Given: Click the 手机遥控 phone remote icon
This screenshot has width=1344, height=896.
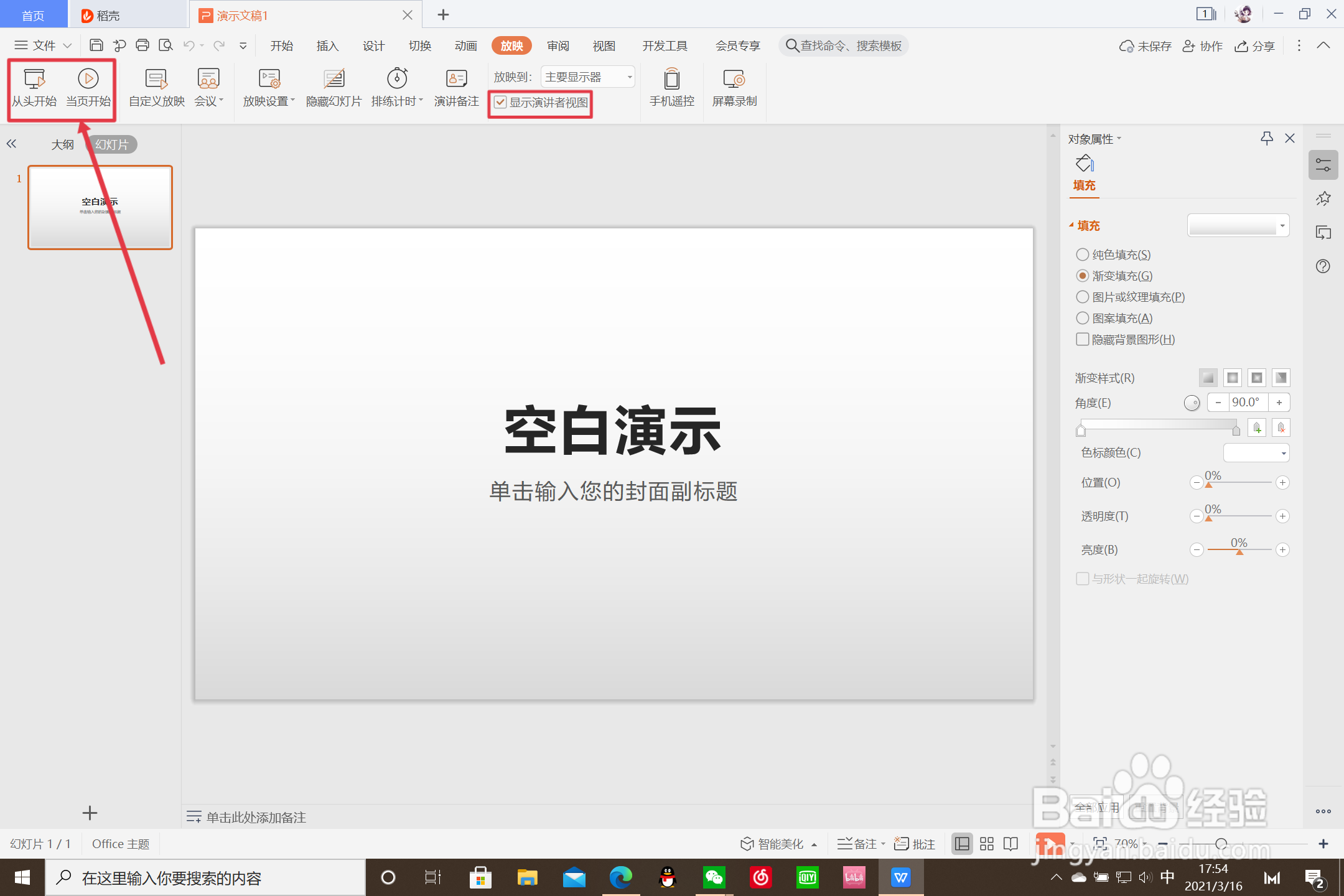Looking at the screenshot, I should 671,80.
